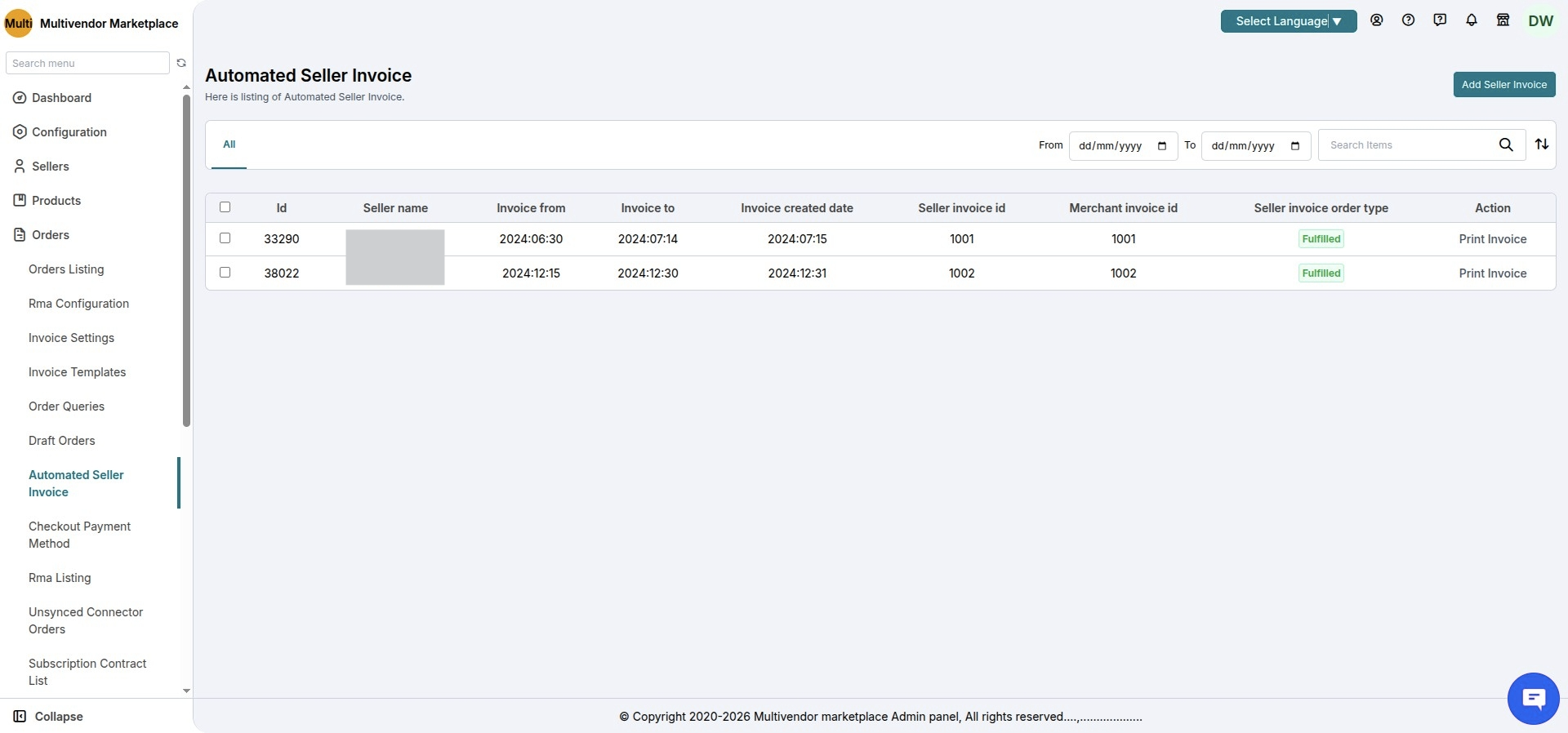Click the Add Seller Invoice button
The height and width of the screenshot is (733, 1568).
1504,85
